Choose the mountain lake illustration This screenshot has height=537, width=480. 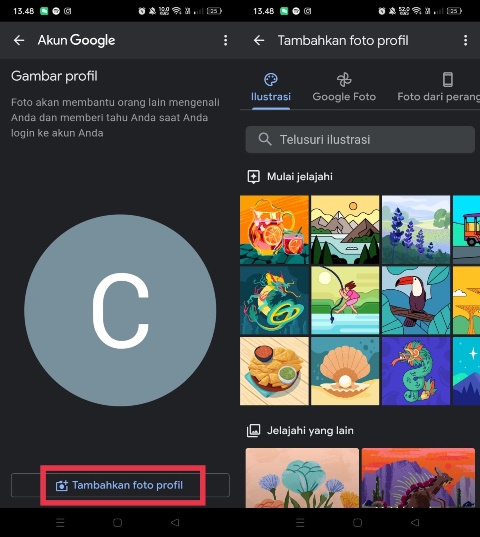345,230
